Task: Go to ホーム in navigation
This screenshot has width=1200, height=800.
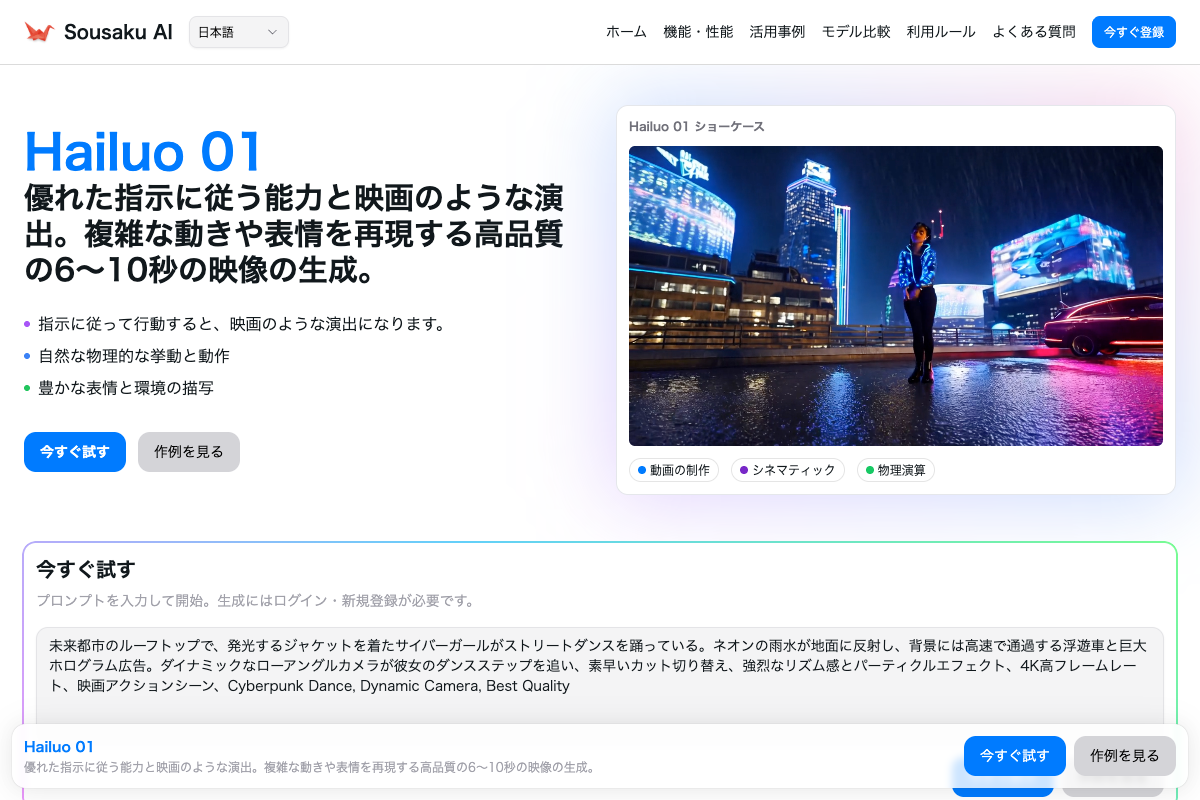Action: pyautogui.click(x=626, y=32)
